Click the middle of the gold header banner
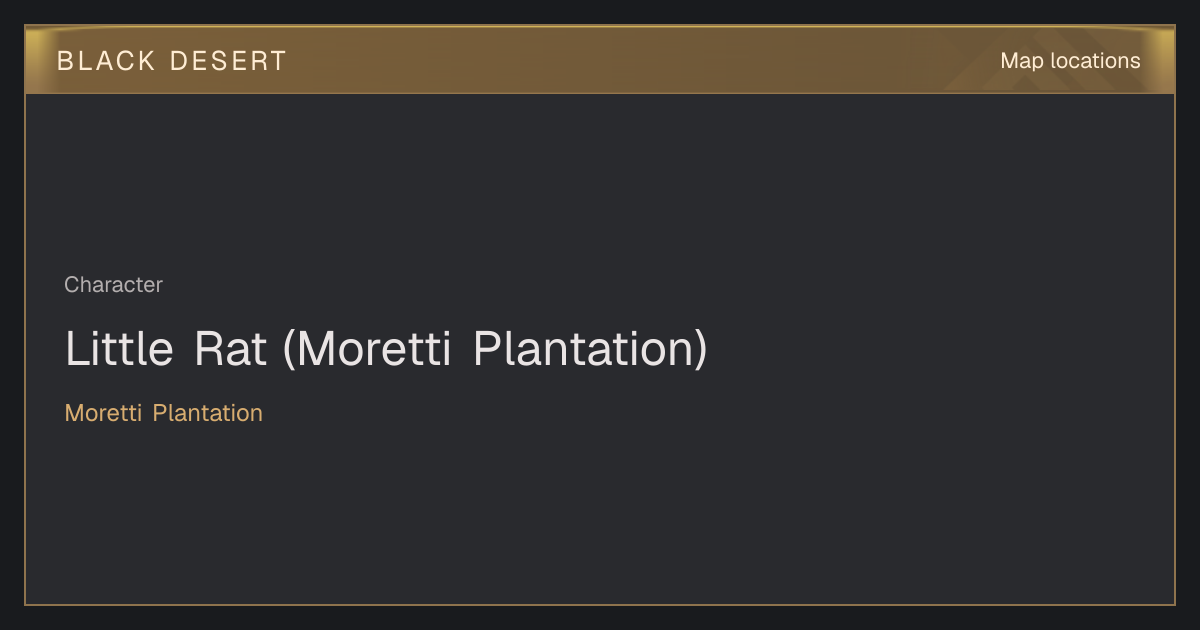1200x630 pixels. click(x=600, y=60)
